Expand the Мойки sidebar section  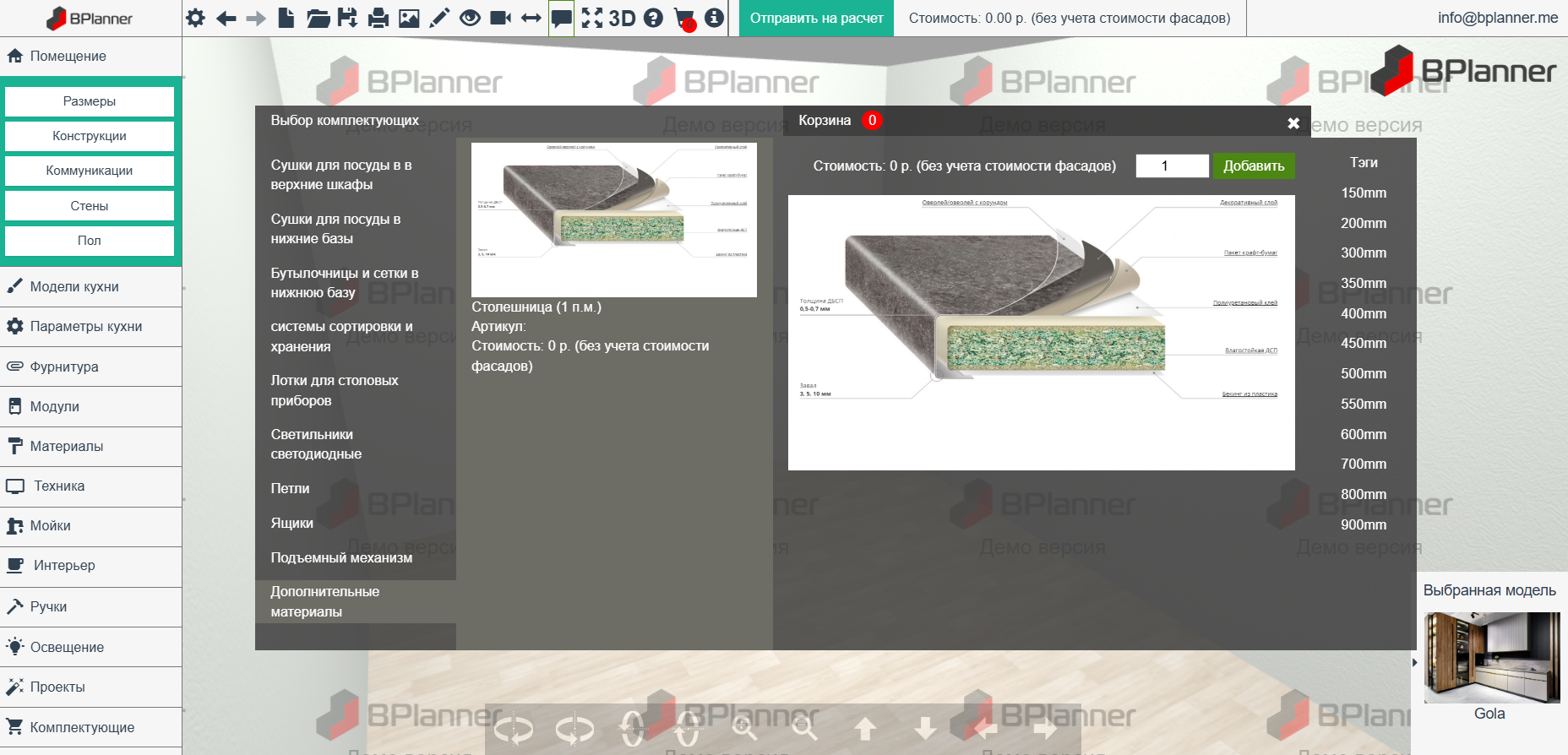tap(90, 525)
